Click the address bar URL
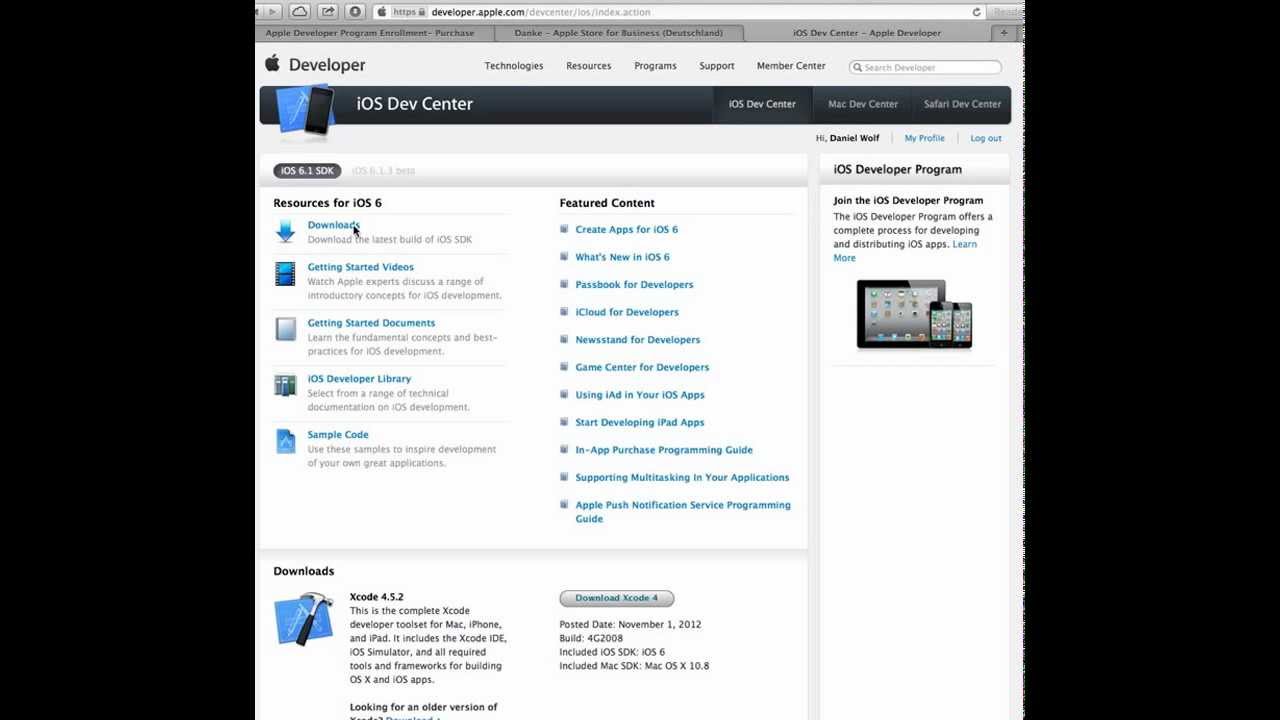The height and width of the screenshot is (720, 1280). coord(541,12)
